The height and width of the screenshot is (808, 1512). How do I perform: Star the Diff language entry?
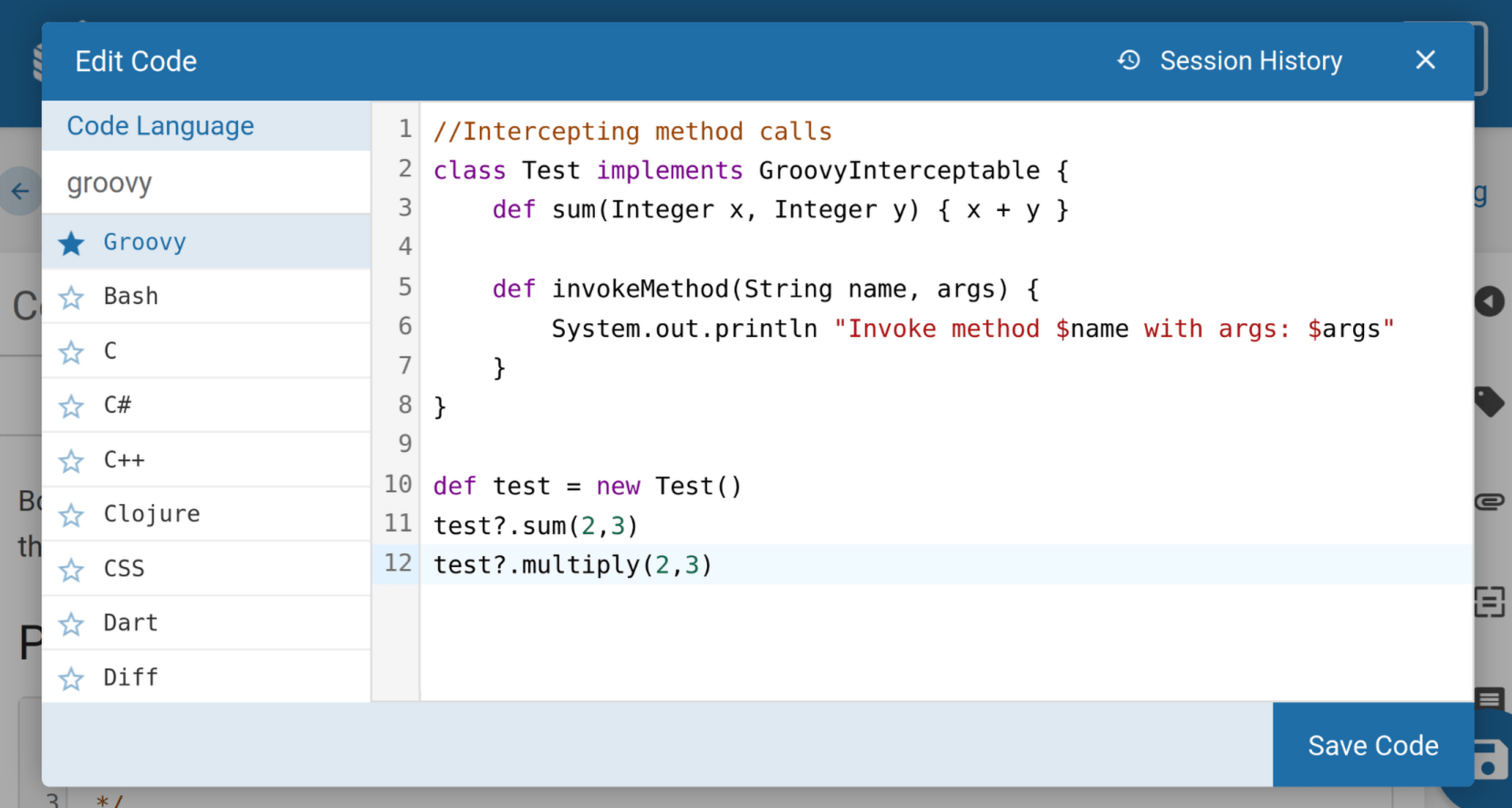click(x=71, y=678)
